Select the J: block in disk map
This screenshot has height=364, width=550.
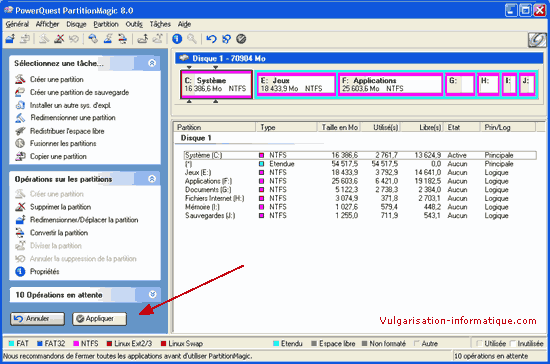(527, 84)
